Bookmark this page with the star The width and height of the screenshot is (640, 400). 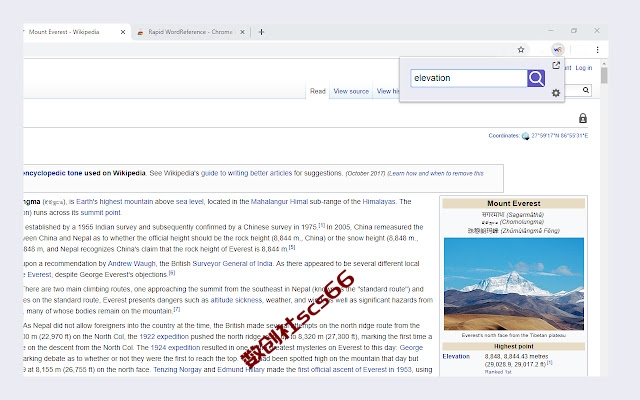coord(521,50)
